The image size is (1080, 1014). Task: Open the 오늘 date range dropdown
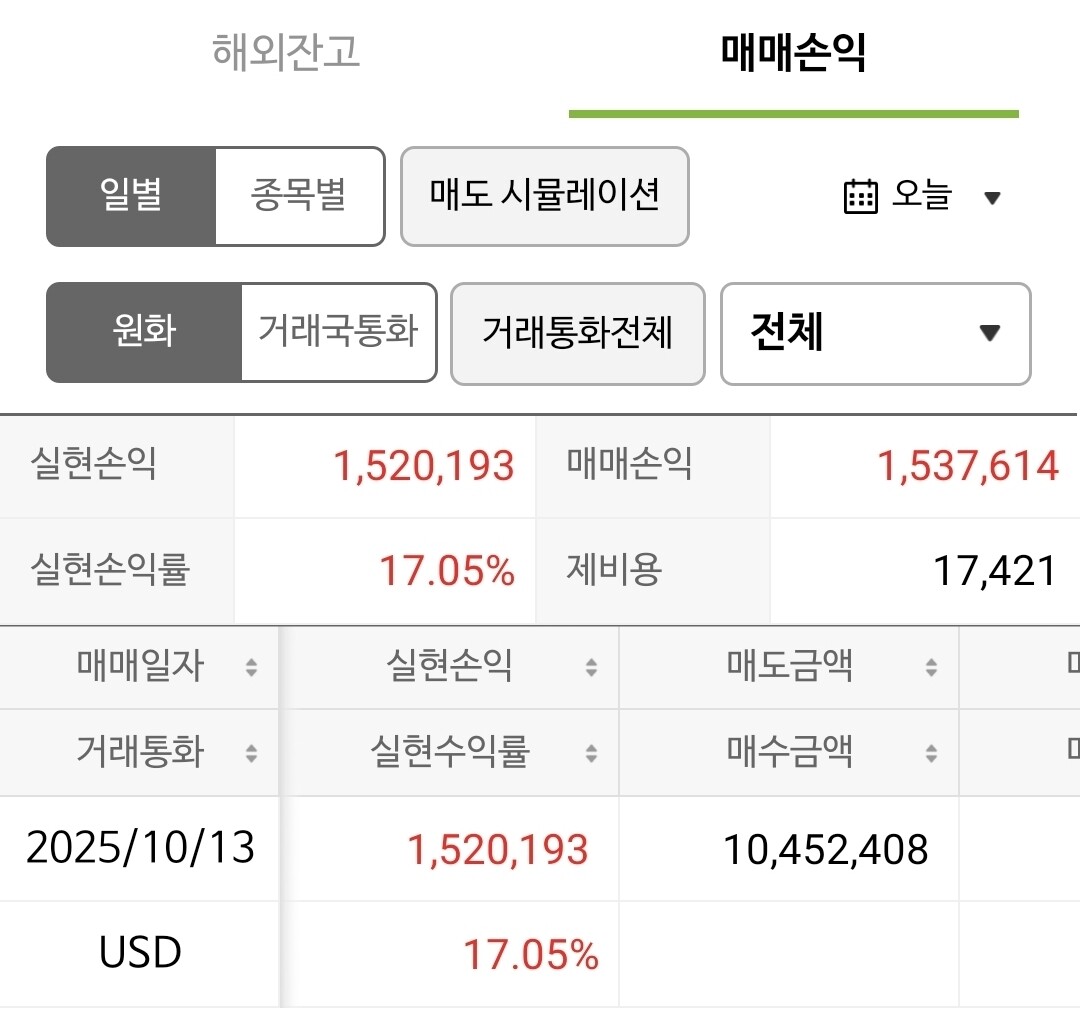click(922, 197)
